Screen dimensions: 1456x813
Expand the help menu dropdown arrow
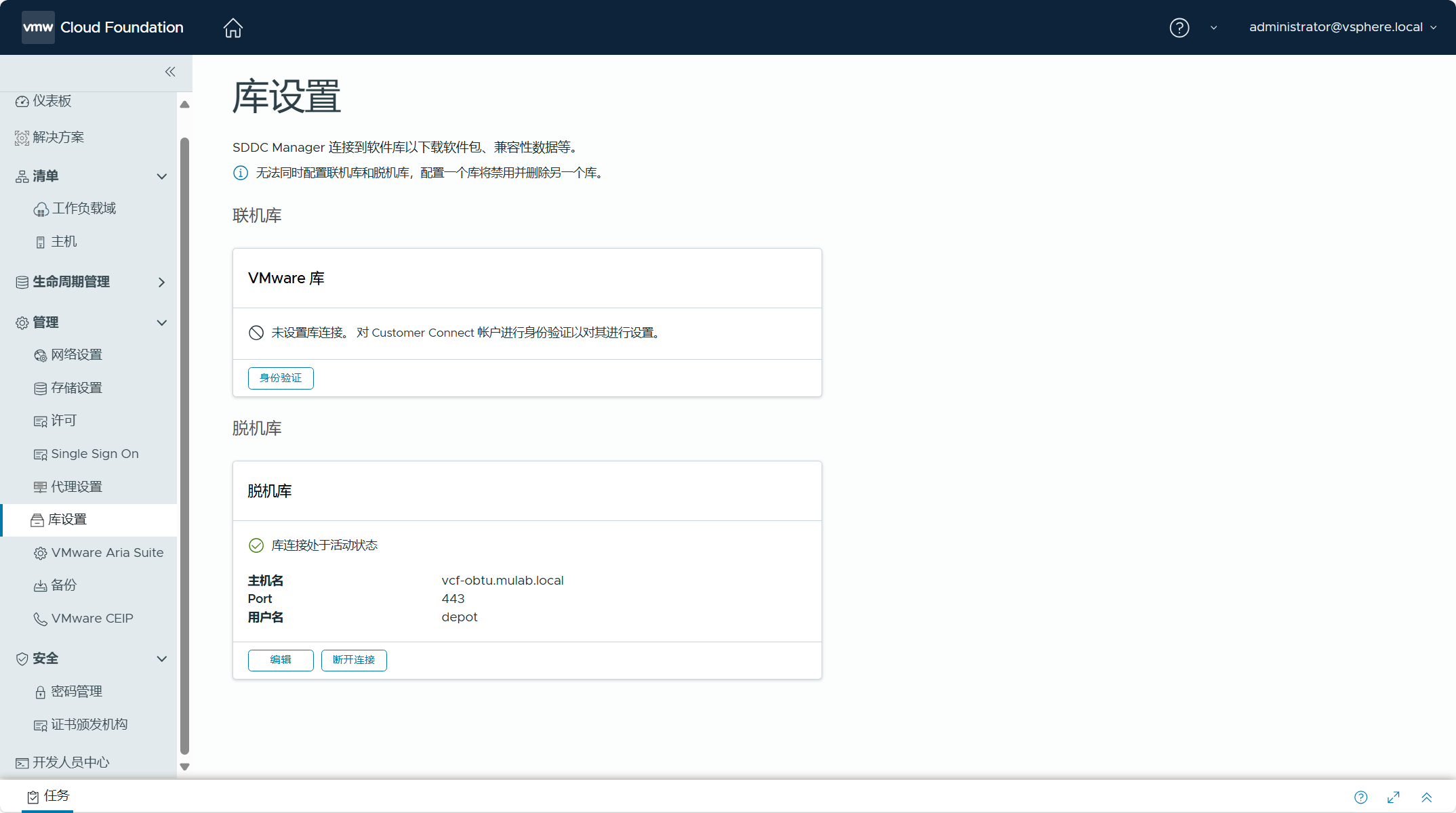(1213, 28)
